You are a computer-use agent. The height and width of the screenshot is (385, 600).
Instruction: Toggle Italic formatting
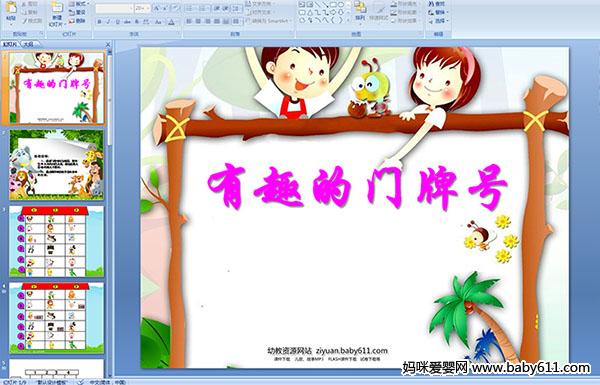pyautogui.click(x=108, y=22)
